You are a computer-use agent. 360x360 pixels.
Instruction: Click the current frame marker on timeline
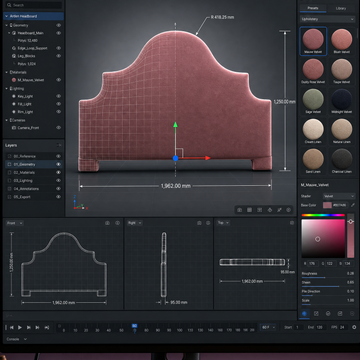[135, 326]
